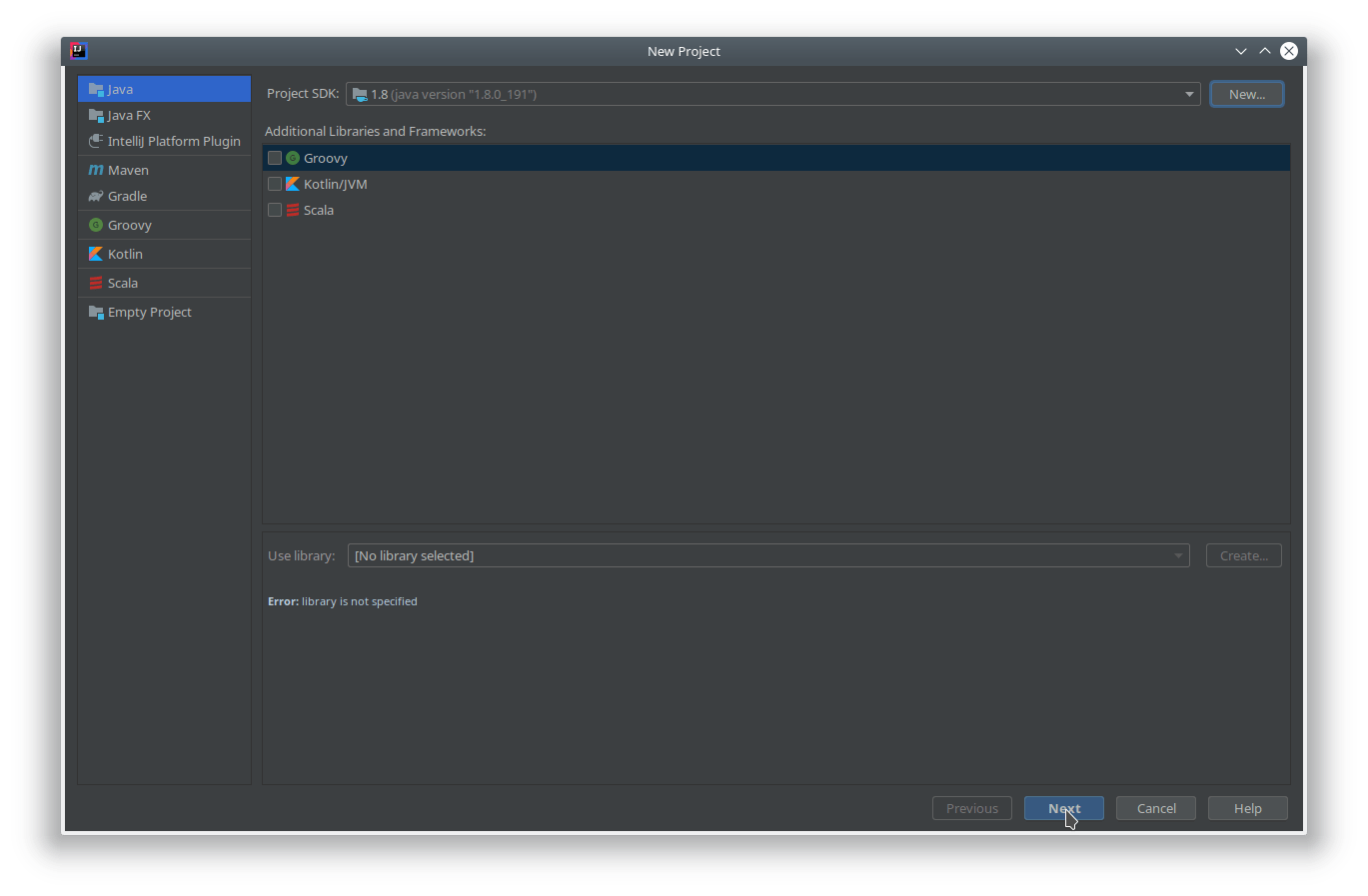
Task: Click the Groovy icon in frameworks list
Action: [293, 158]
